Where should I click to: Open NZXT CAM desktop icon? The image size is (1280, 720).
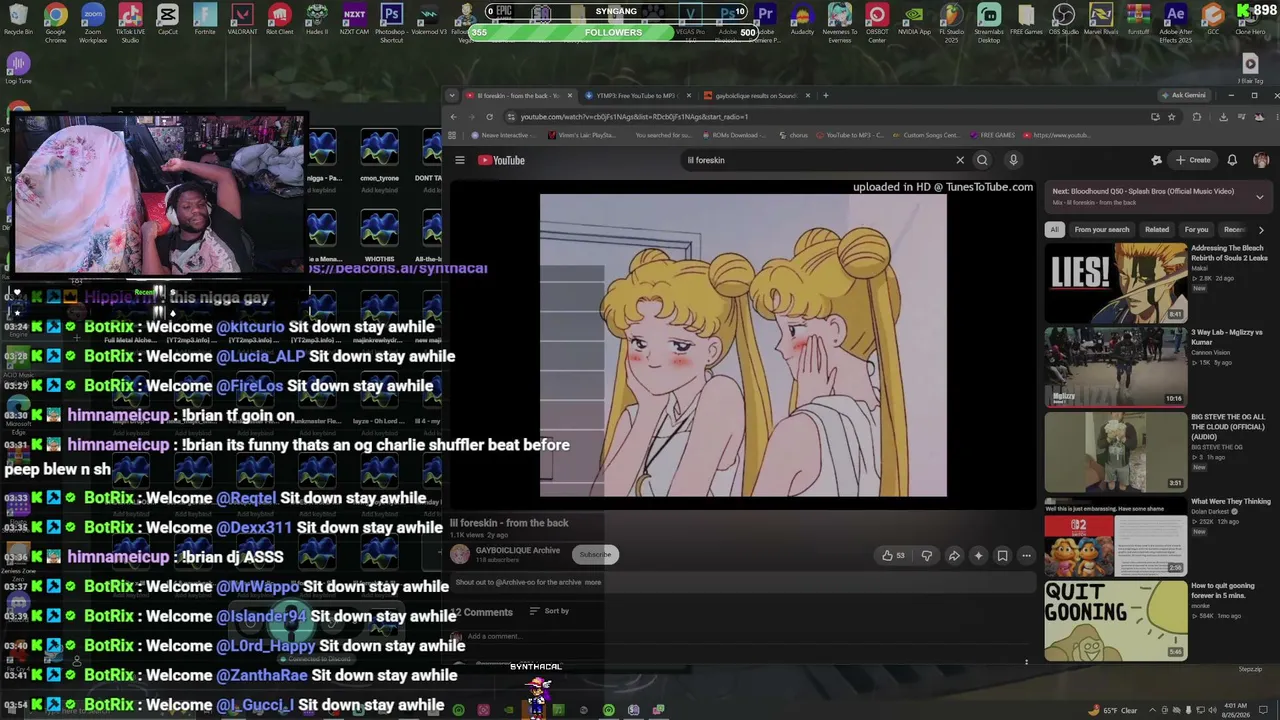[x=354, y=19]
